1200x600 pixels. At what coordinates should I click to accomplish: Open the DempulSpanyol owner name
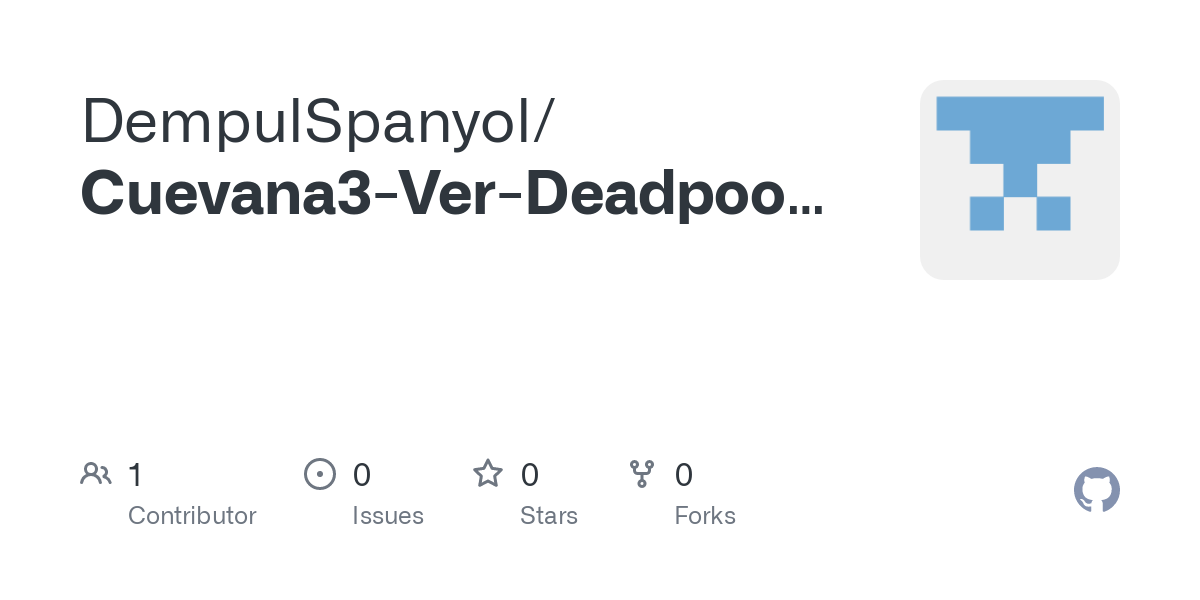point(307,122)
